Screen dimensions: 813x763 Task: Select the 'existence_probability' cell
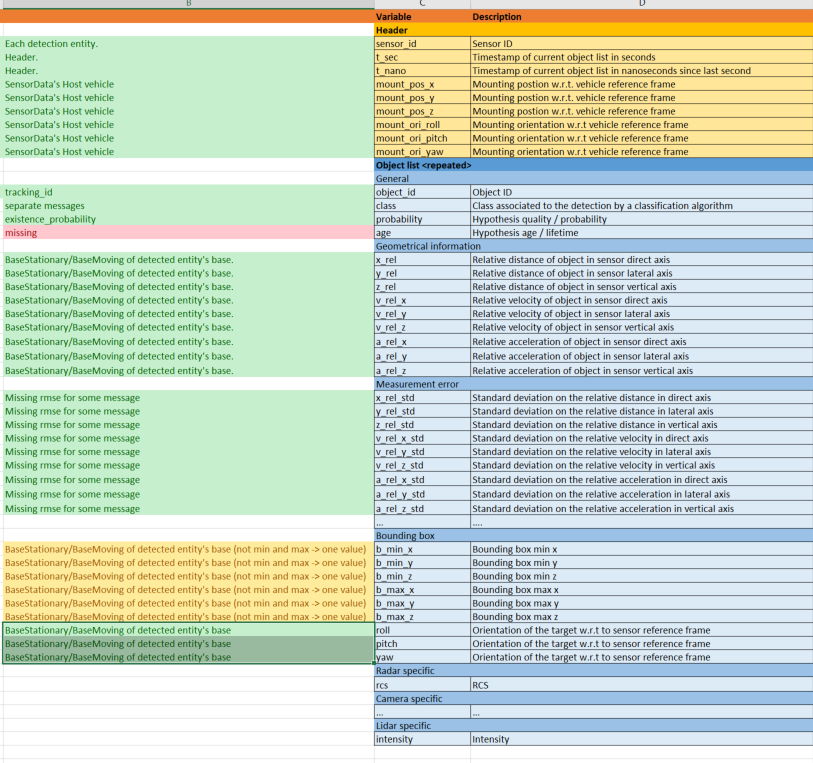click(188, 219)
